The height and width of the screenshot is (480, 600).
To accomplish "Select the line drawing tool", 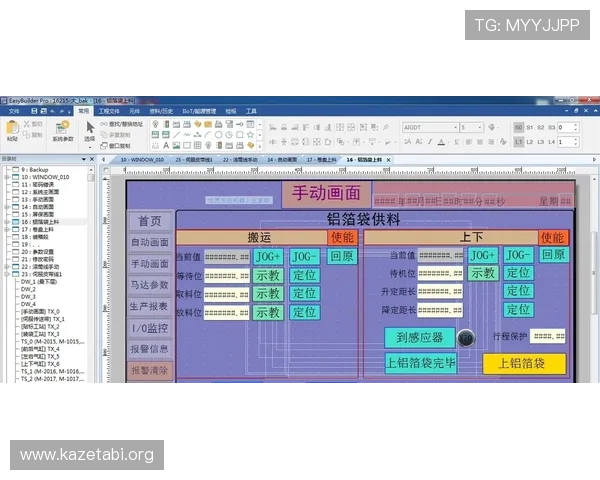I will [176, 135].
